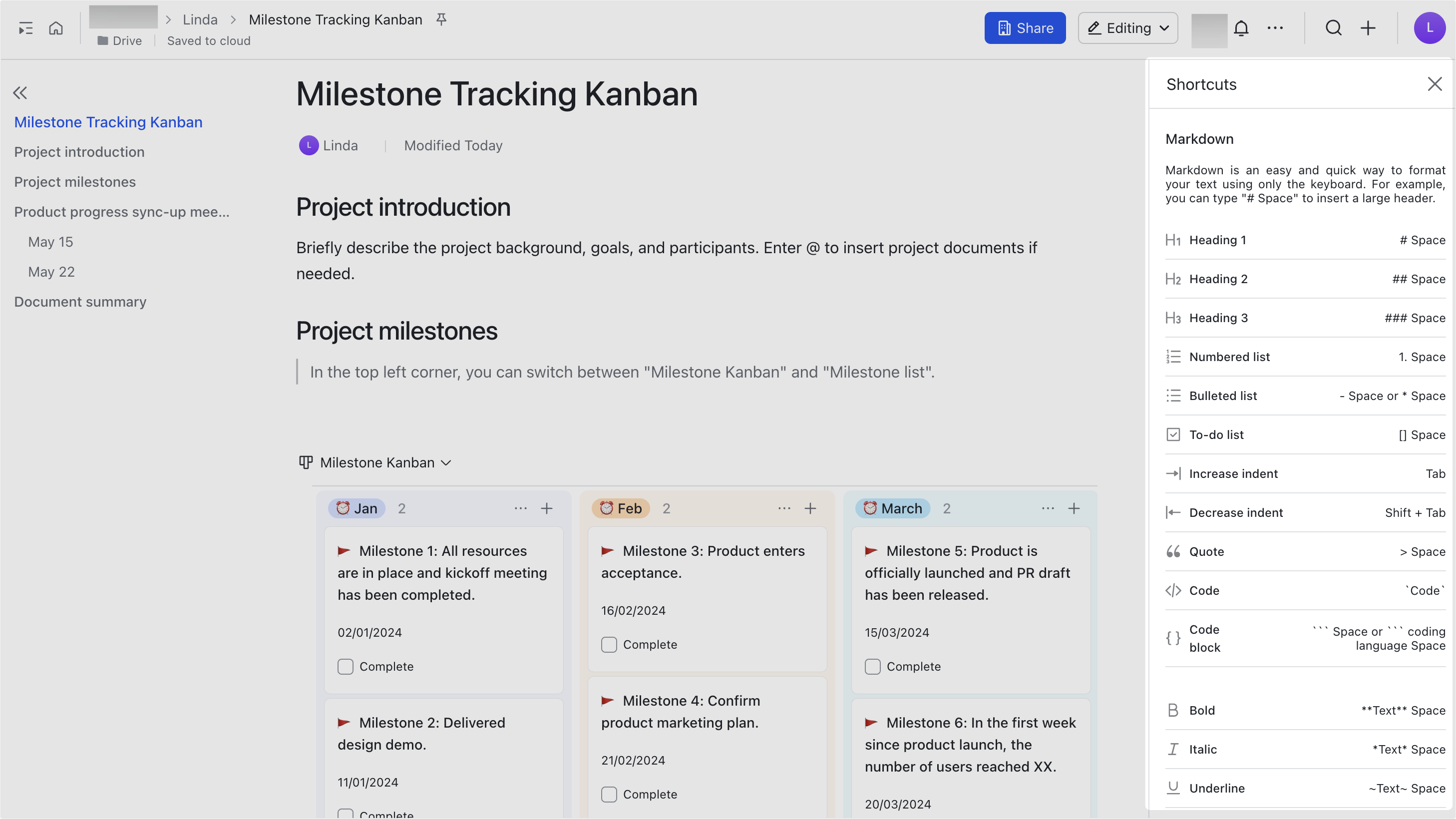Add a card to the Jan column
The height and width of the screenshot is (819, 1456).
547,508
